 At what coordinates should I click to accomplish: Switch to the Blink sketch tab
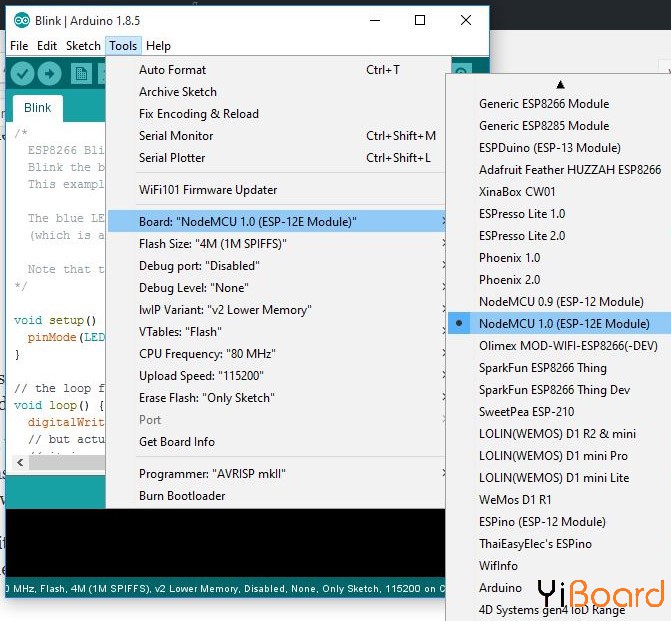[x=38, y=108]
